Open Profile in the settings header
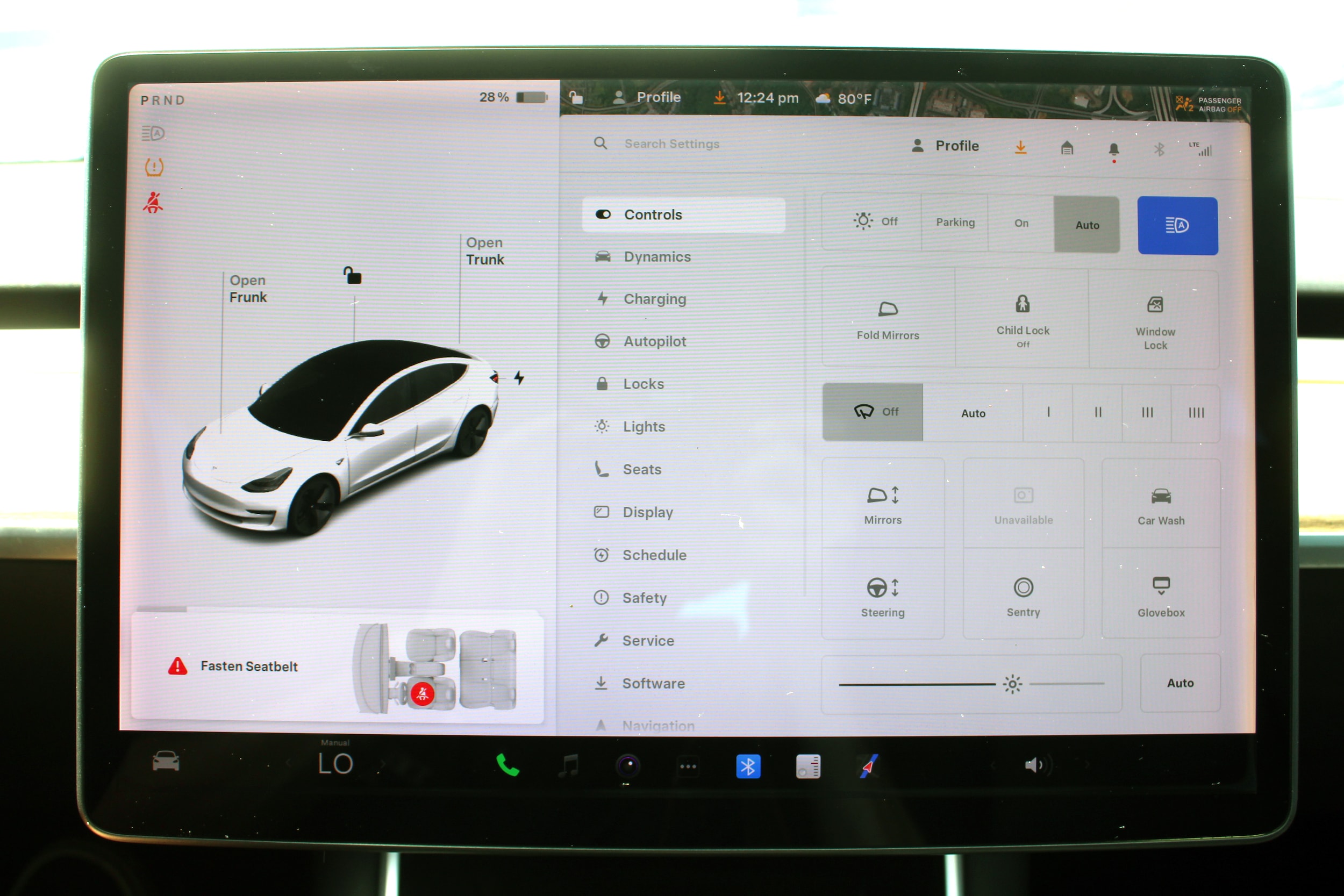Viewport: 1344px width, 896px height. pyautogui.click(x=945, y=146)
